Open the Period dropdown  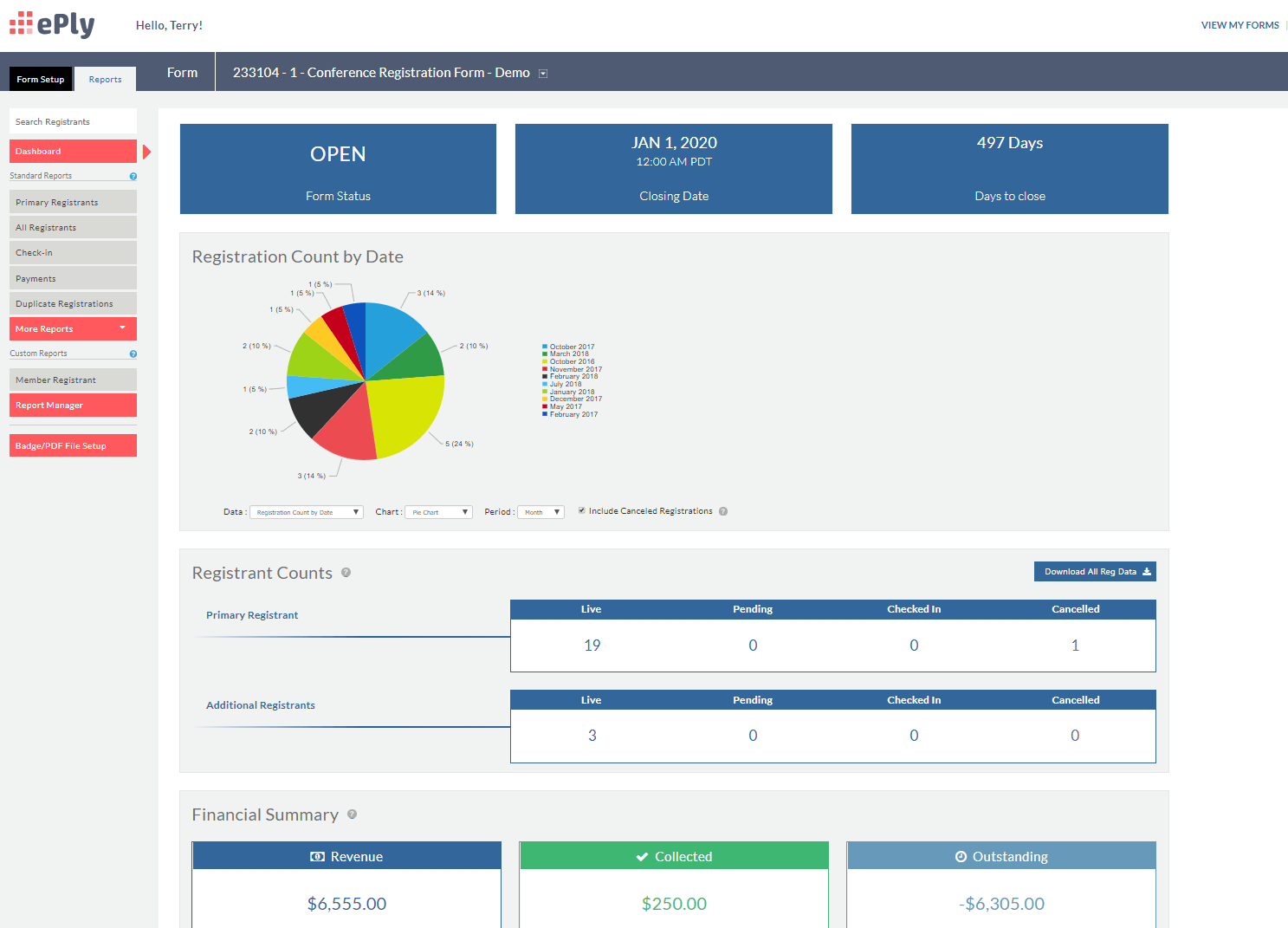point(540,512)
